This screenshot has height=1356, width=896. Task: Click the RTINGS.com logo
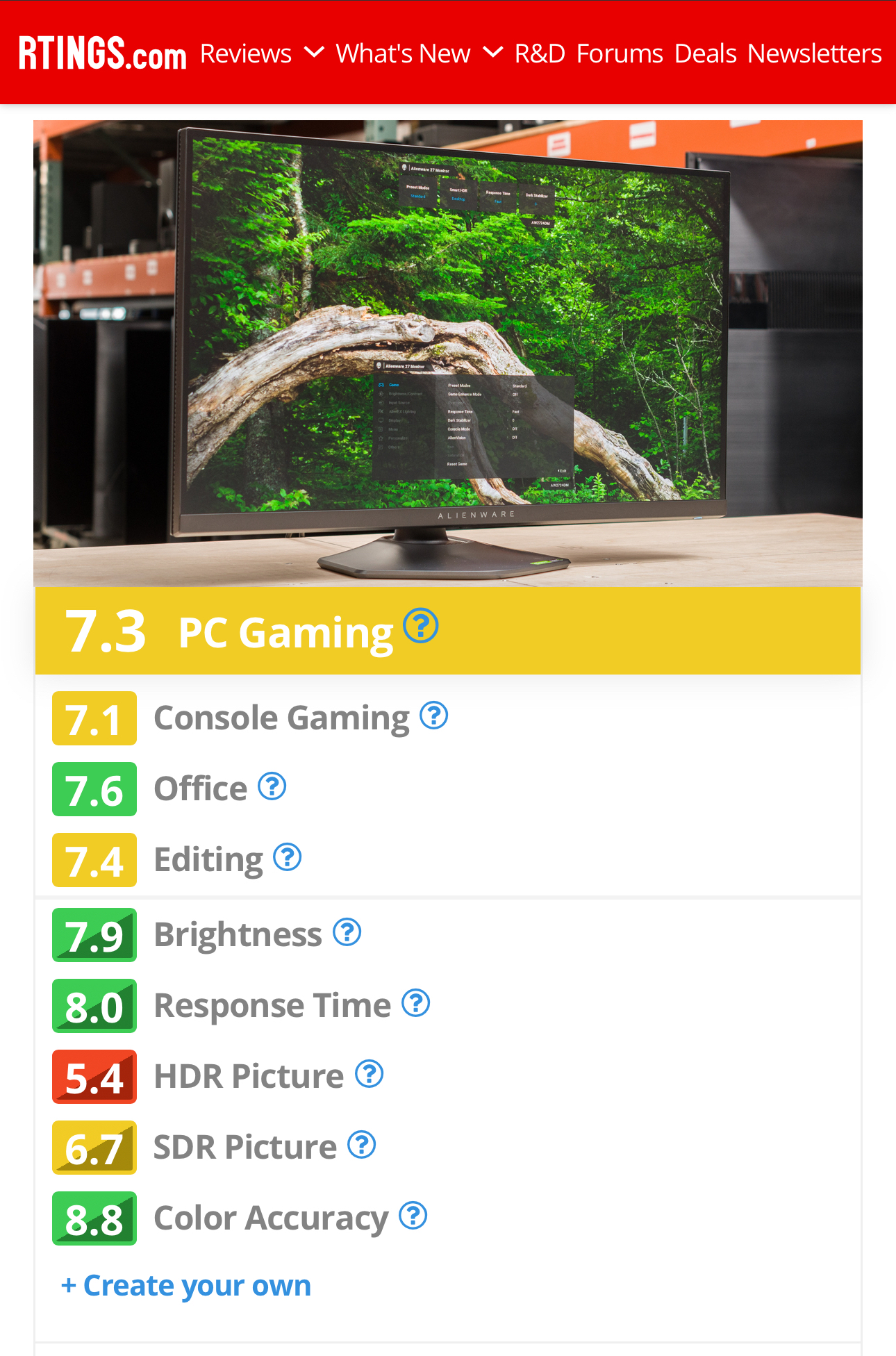click(x=103, y=53)
